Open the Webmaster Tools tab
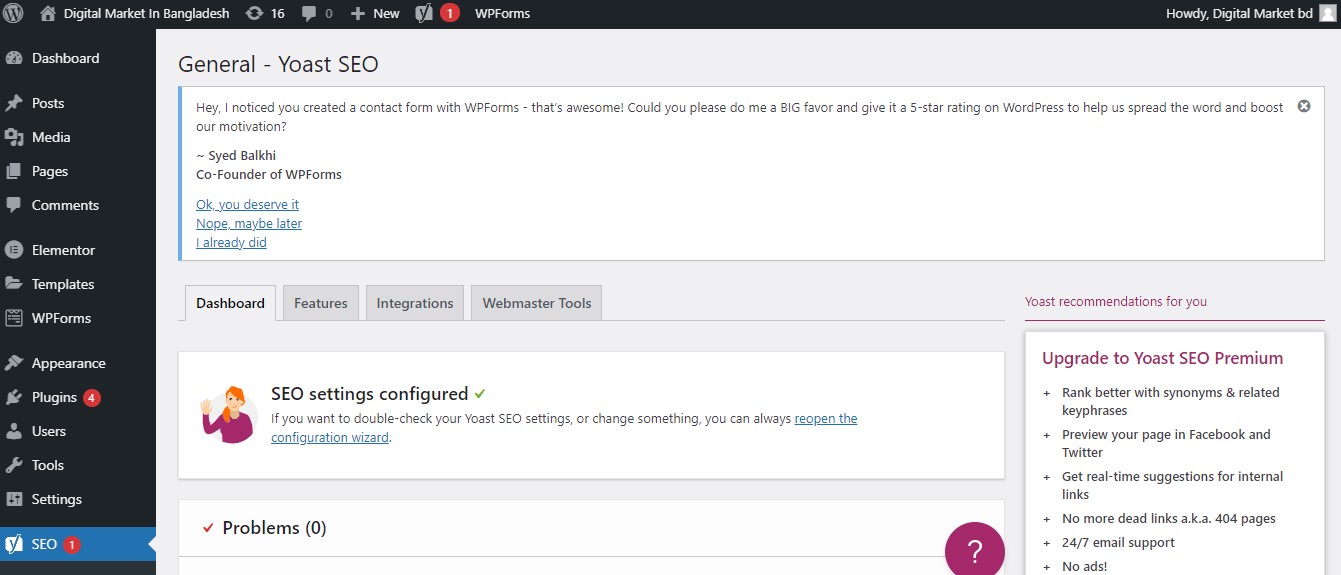 coord(537,303)
